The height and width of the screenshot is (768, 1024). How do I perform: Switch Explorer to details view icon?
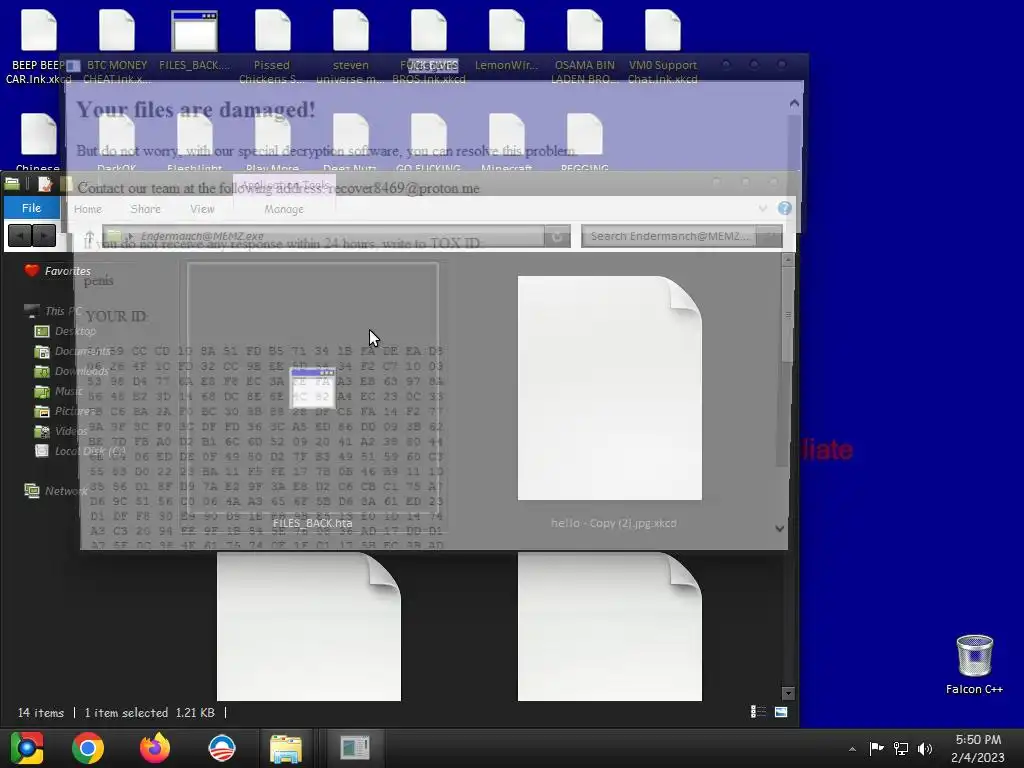point(758,712)
